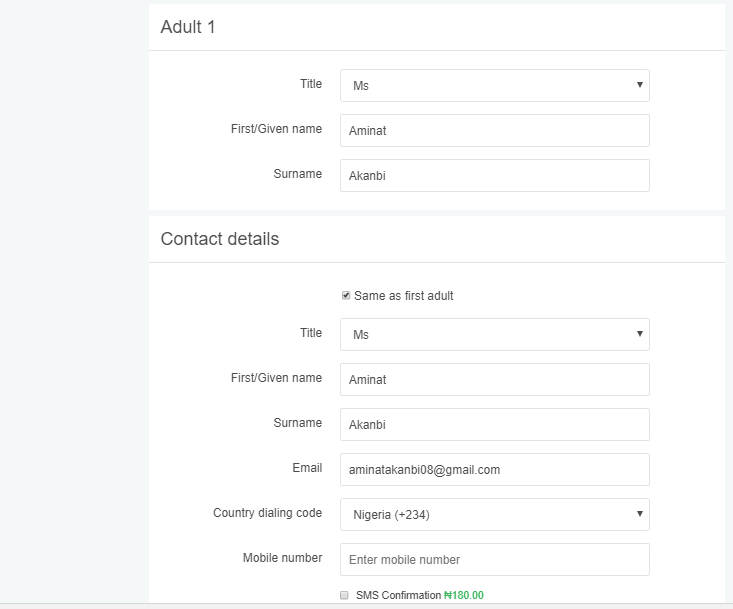Click the Contact details Title dropdown arrow
The height and width of the screenshot is (609, 733).
(x=640, y=334)
